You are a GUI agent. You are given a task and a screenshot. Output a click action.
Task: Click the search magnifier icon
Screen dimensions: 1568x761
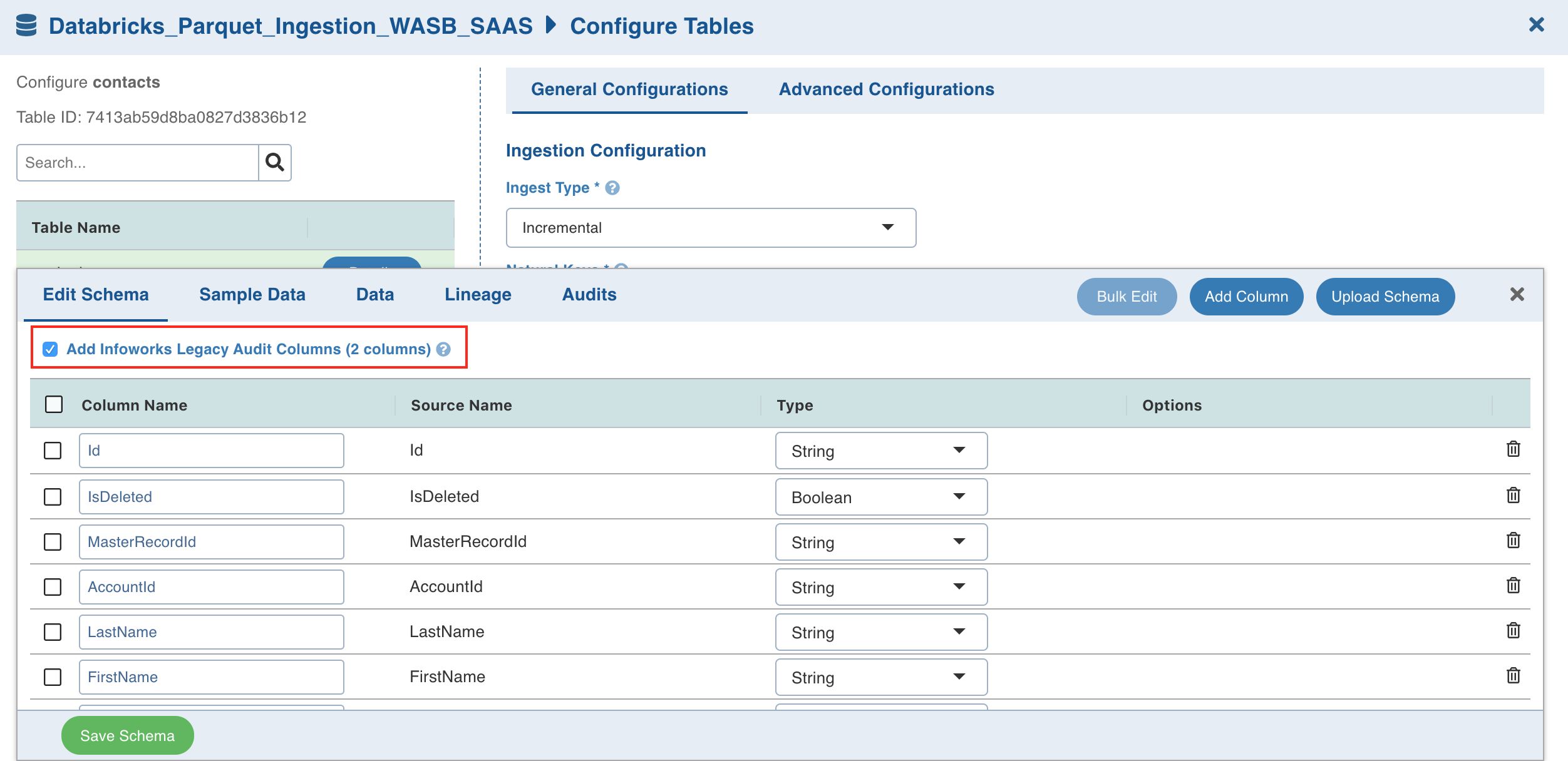coord(275,163)
